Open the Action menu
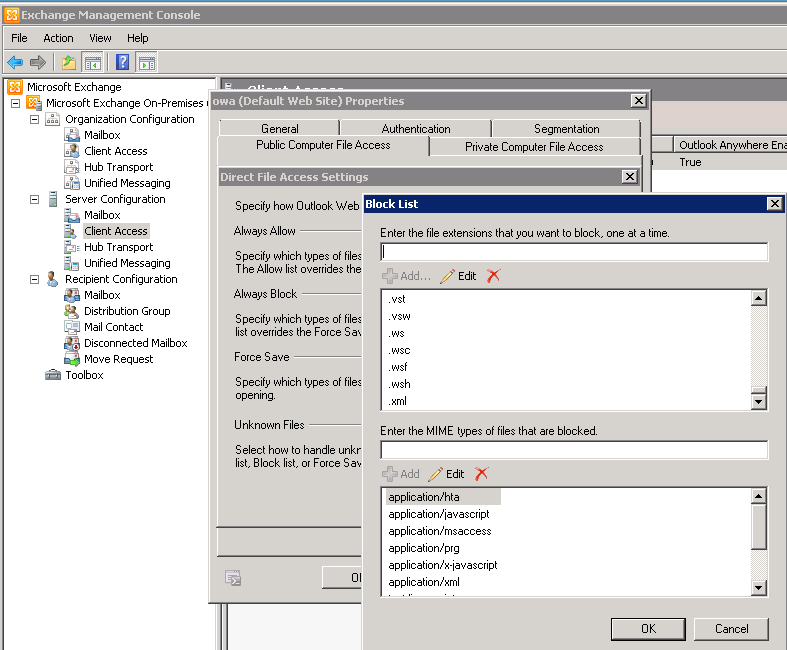The height and width of the screenshot is (650, 787). click(58, 38)
